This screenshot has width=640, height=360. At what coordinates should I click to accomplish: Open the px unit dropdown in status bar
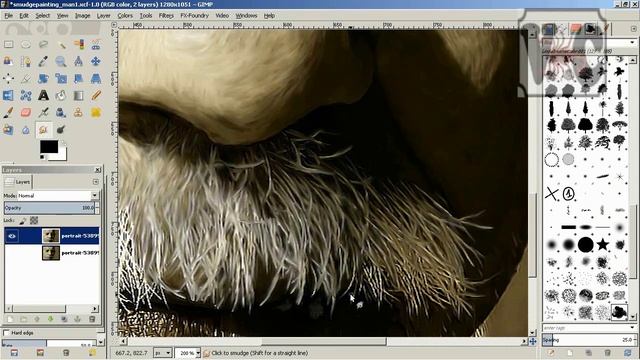pyautogui.click(x=162, y=353)
